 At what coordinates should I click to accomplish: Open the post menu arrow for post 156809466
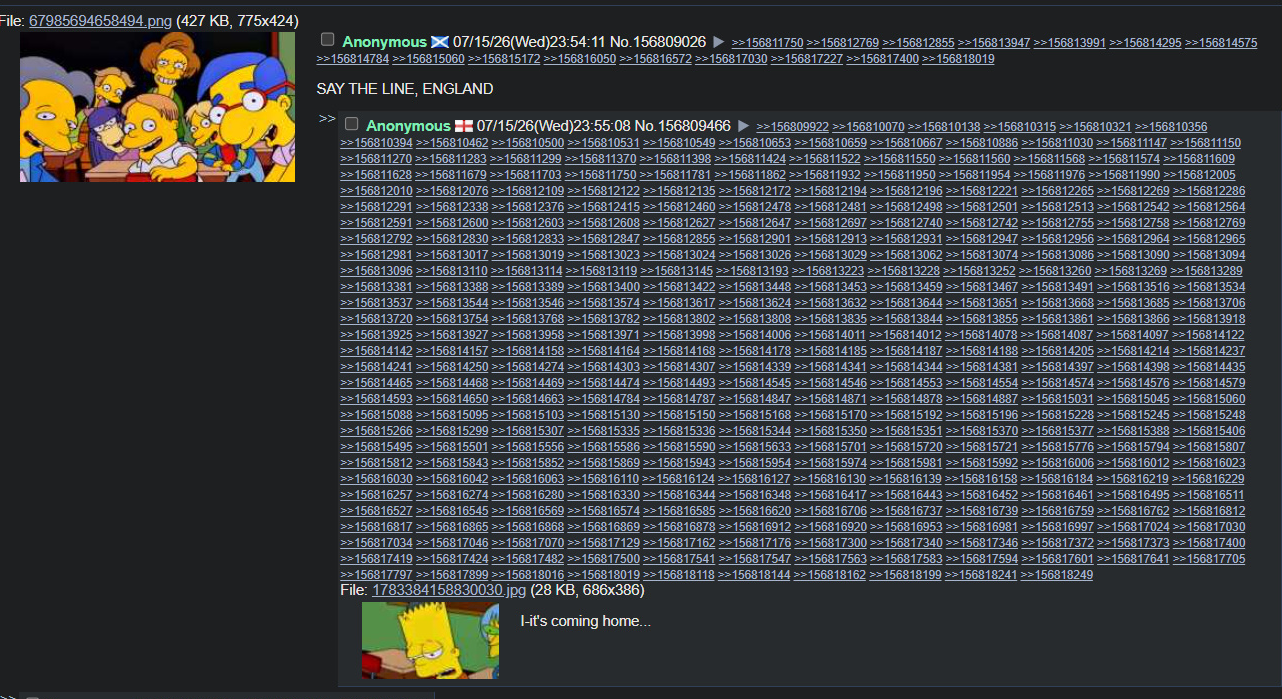tap(742, 126)
